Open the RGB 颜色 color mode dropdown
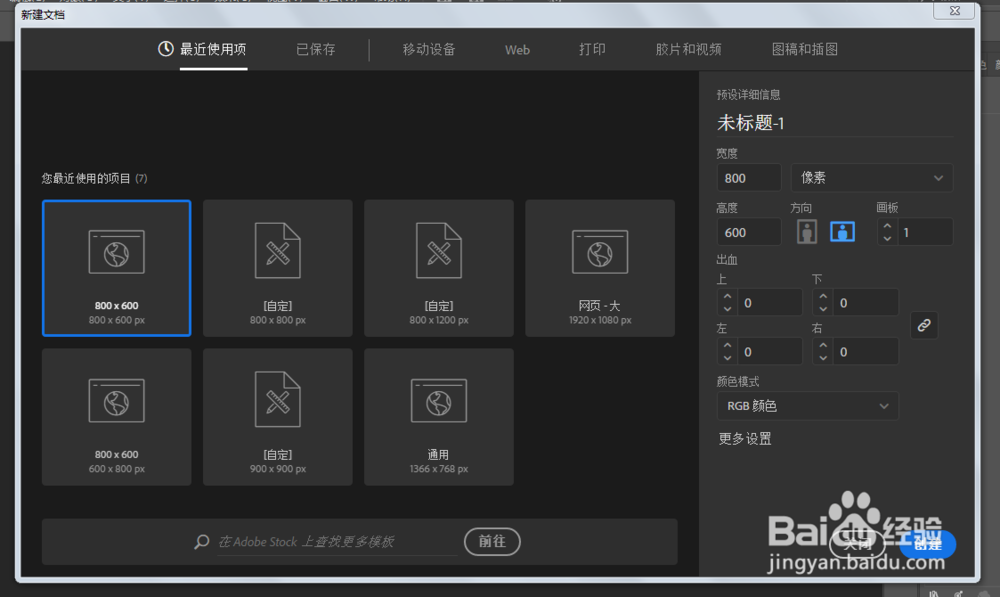This screenshot has width=1000, height=597. [807, 406]
